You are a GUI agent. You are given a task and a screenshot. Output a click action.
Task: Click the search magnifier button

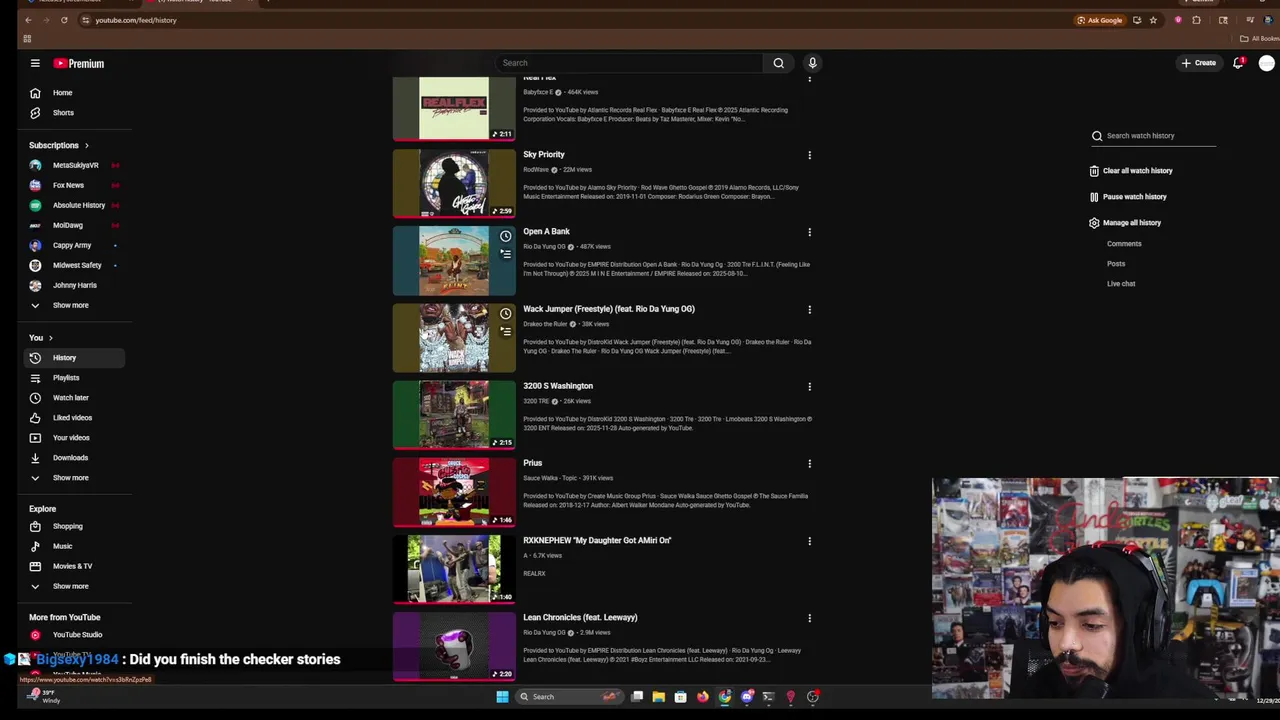click(x=778, y=63)
